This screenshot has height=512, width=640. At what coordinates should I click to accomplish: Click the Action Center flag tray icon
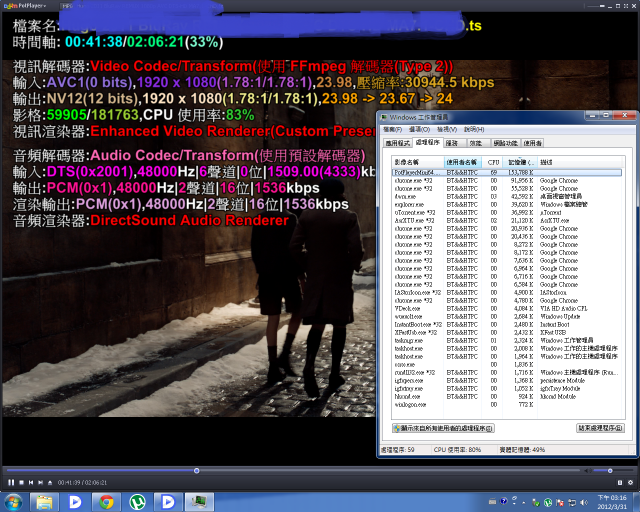[560, 503]
